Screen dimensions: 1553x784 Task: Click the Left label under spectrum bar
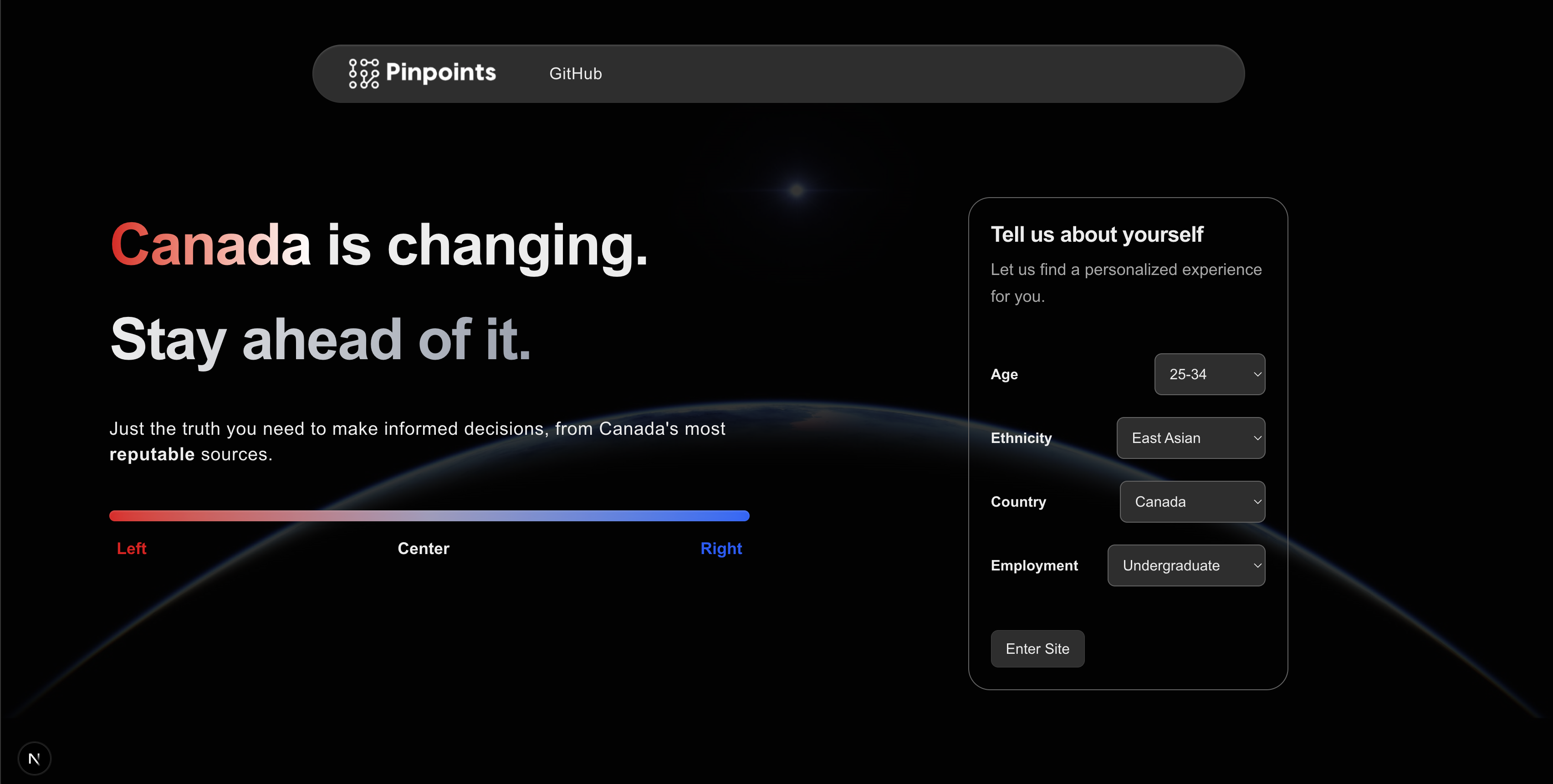pyautogui.click(x=132, y=548)
